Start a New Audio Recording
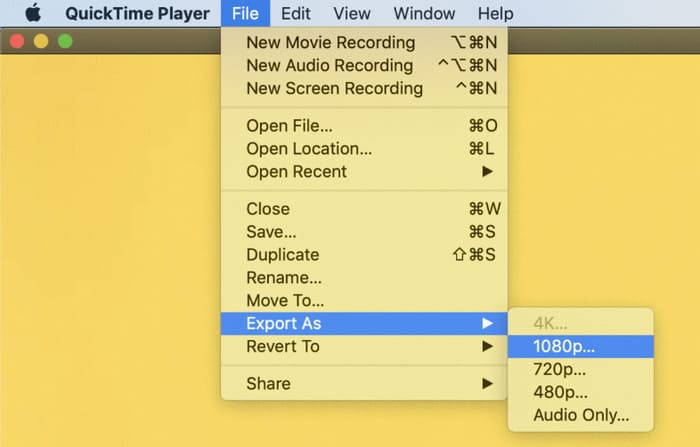 pos(364,65)
